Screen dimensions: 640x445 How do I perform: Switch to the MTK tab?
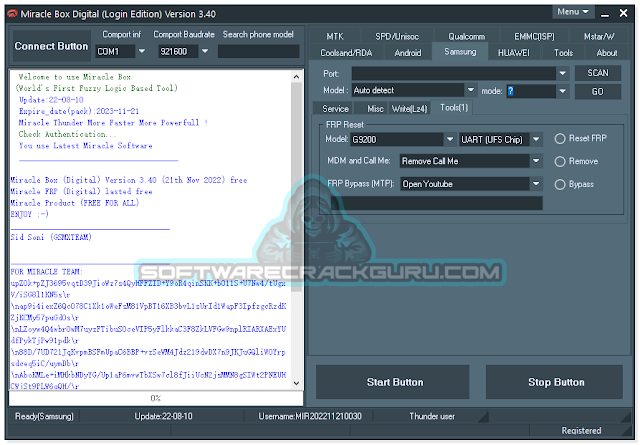(x=335, y=36)
